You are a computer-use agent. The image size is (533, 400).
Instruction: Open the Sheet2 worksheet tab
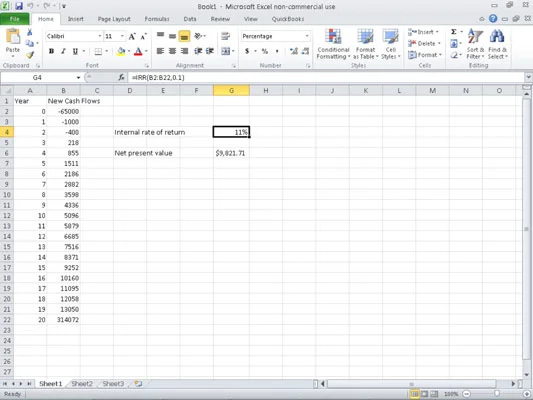82,384
